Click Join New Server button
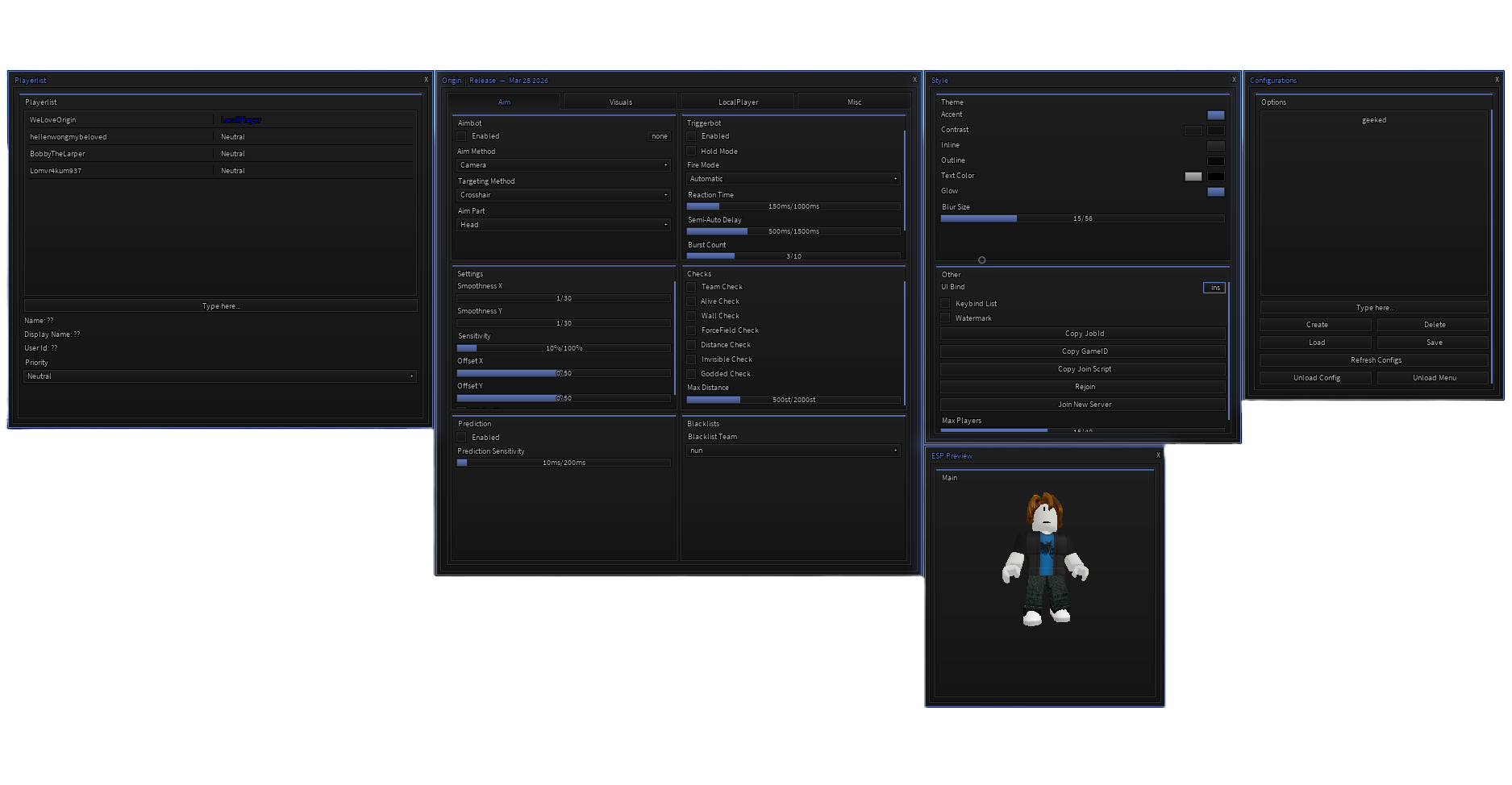 pyautogui.click(x=1083, y=405)
